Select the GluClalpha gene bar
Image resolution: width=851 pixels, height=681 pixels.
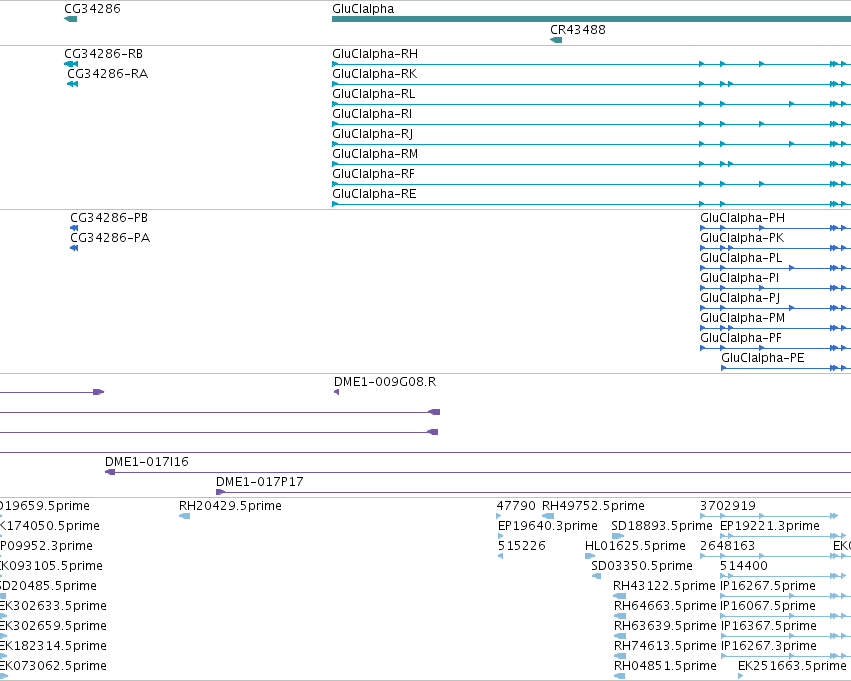point(592,19)
